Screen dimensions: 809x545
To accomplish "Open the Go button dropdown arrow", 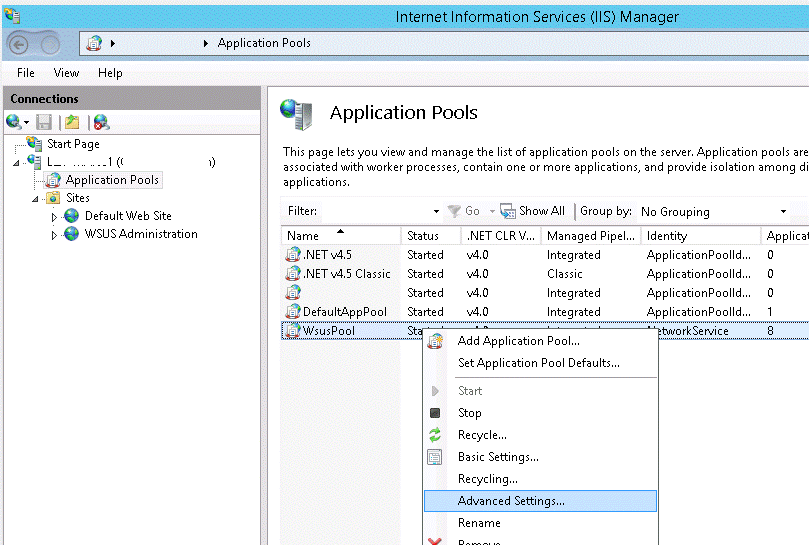I will pos(492,211).
